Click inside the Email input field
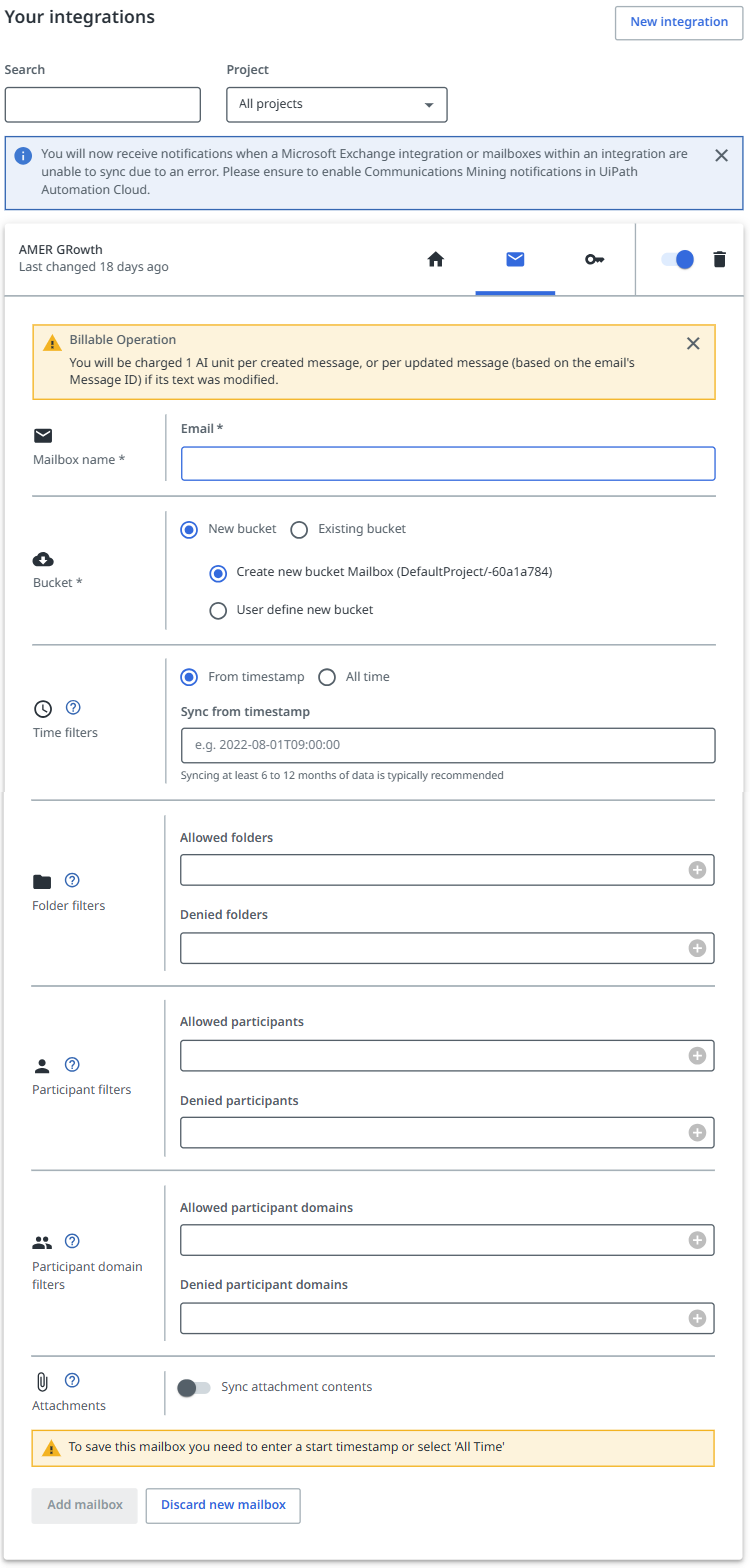Screen dimensions: 750x1568 pos(447,463)
